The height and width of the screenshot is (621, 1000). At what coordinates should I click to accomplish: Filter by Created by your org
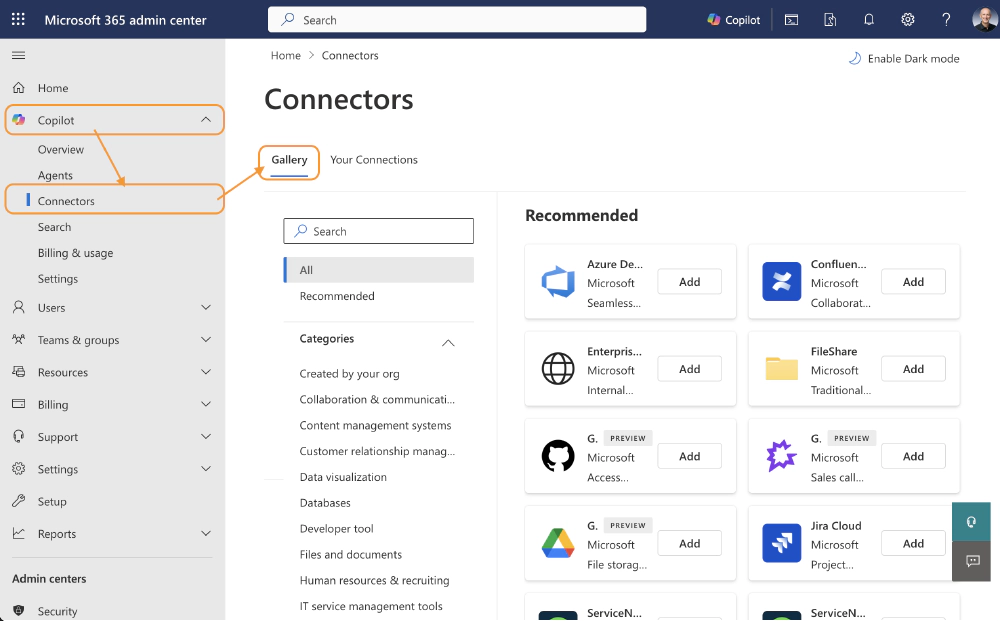click(349, 374)
